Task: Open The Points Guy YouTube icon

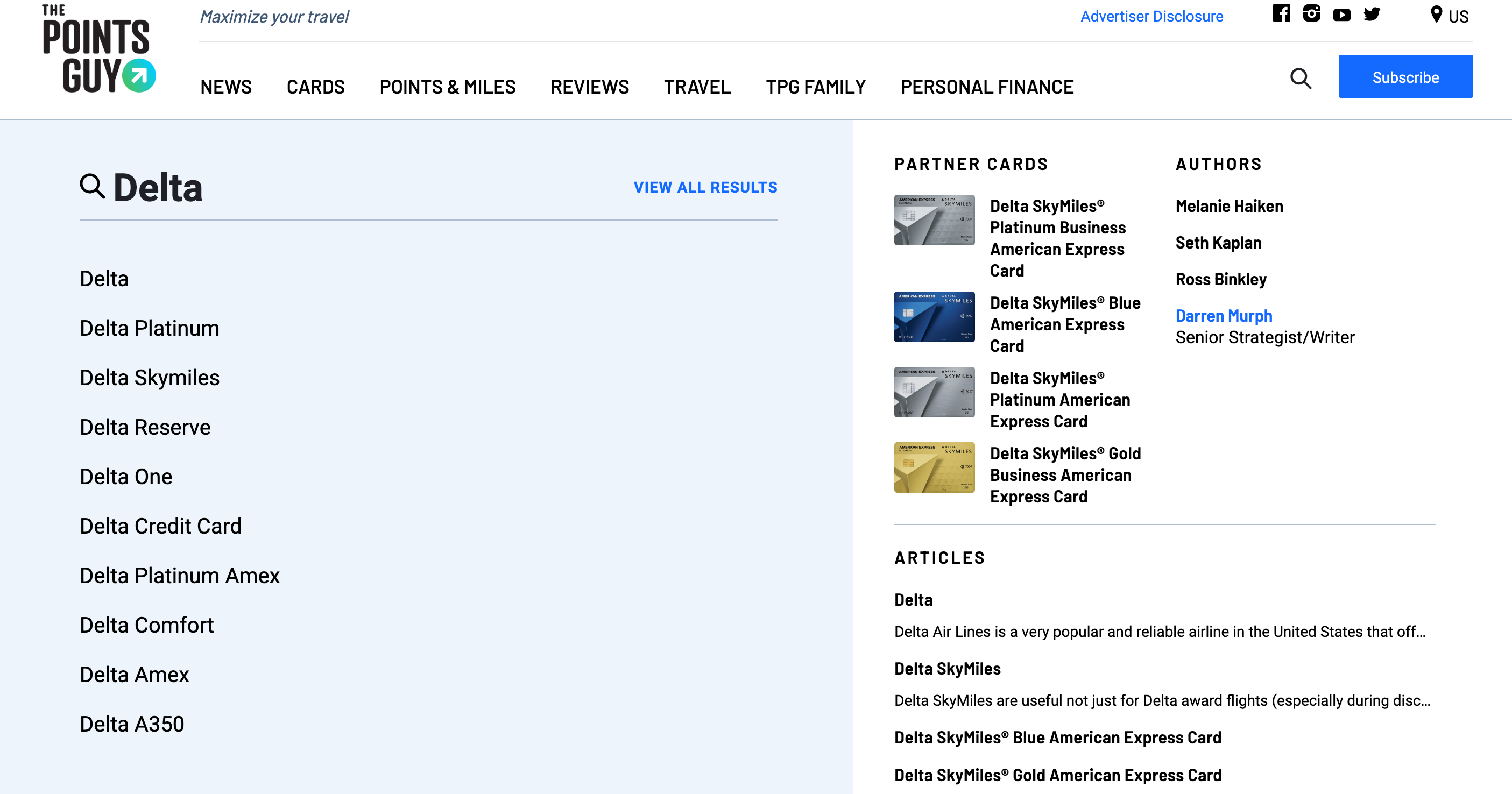Action: (1341, 15)
